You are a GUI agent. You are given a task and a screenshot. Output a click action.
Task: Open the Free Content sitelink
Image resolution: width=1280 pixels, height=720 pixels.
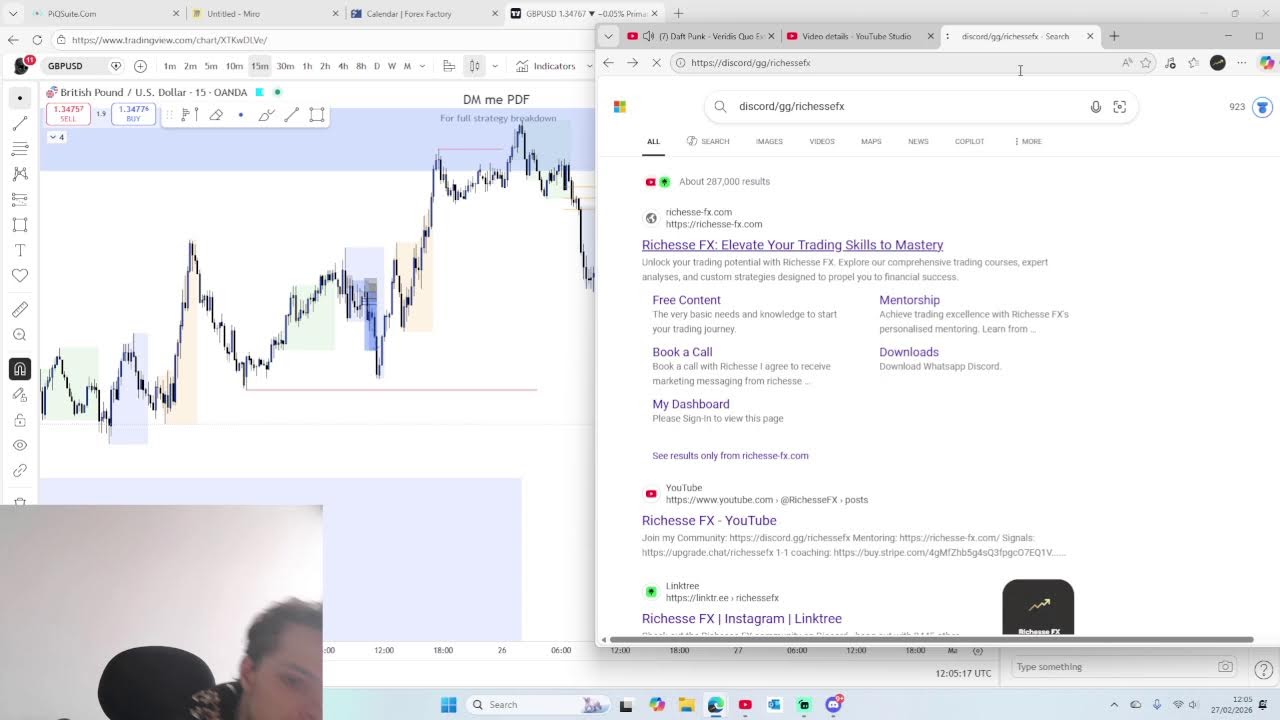686,300
